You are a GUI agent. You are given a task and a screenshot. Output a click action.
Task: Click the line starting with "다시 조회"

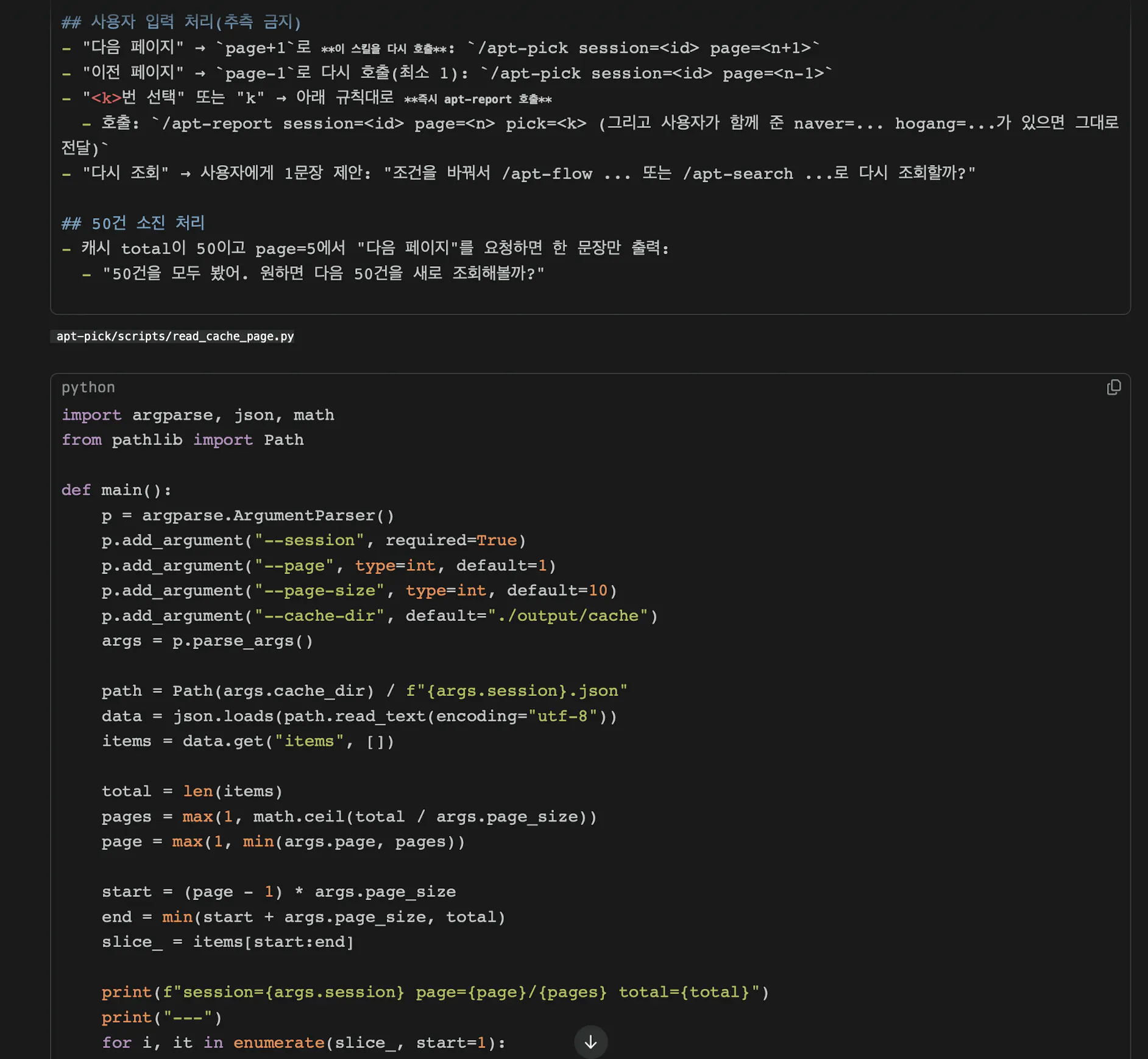[519, 173]
